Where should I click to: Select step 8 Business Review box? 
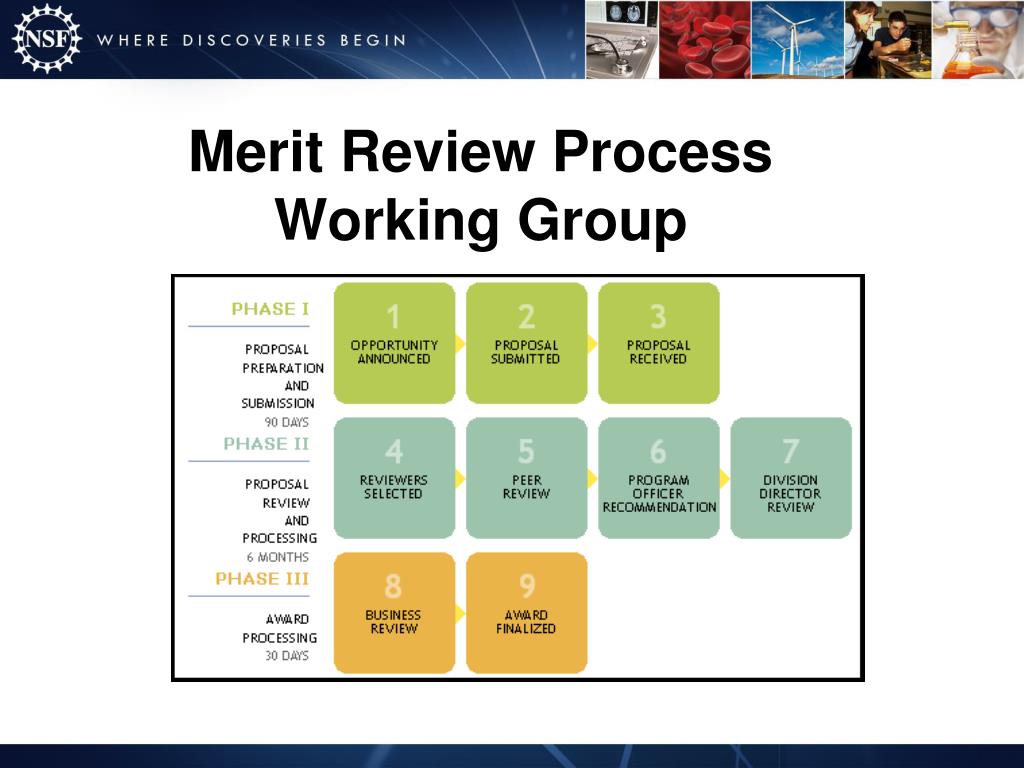tap(394, 613)
